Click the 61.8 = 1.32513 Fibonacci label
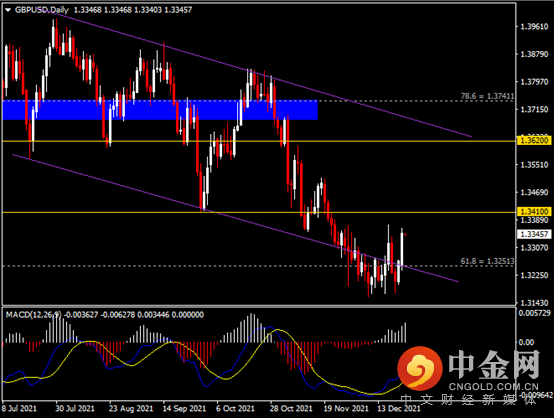The width and height of the screenshot is (554, 418). [487, 261]
